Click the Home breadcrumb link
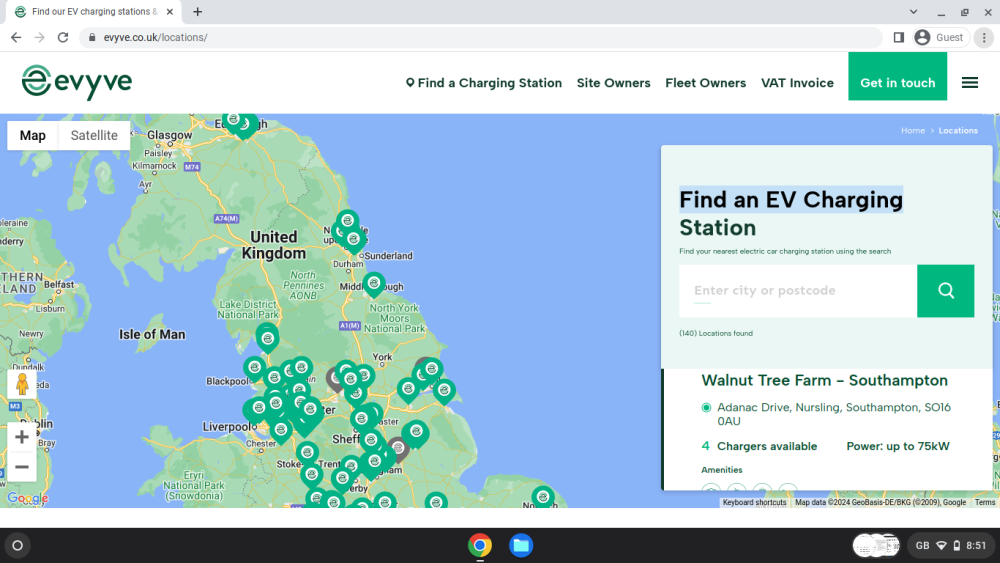 click(x=913, y=131)
